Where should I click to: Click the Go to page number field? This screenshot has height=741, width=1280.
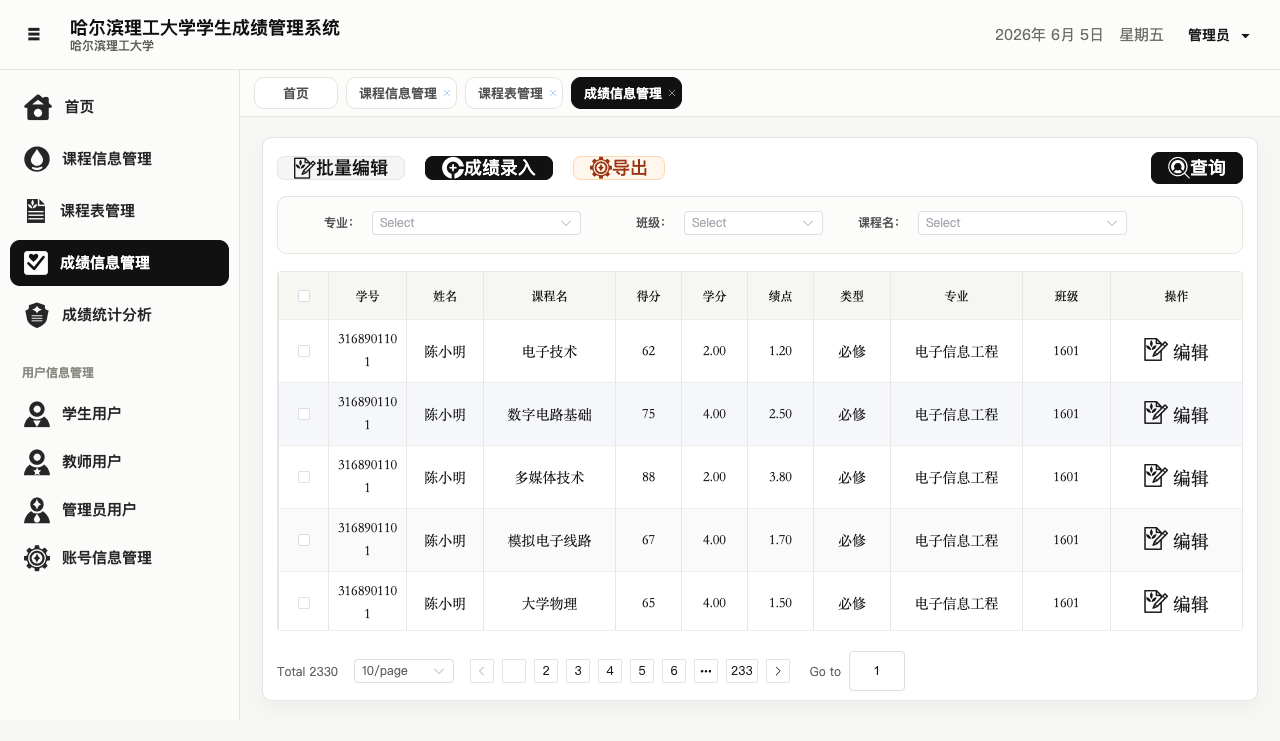click(877, 671)
